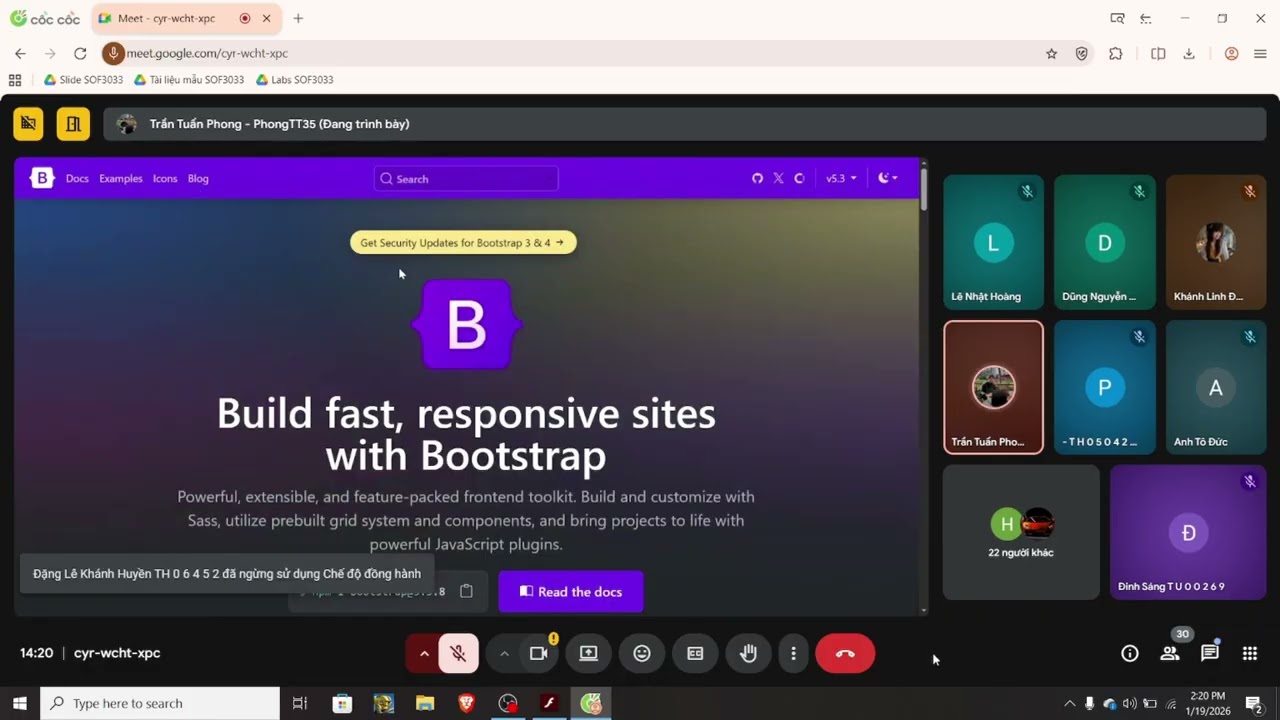Open Bootstrap's GitHub icon link
The width and height of the screenshot is (1280, 720).
[x=757, y=178]
